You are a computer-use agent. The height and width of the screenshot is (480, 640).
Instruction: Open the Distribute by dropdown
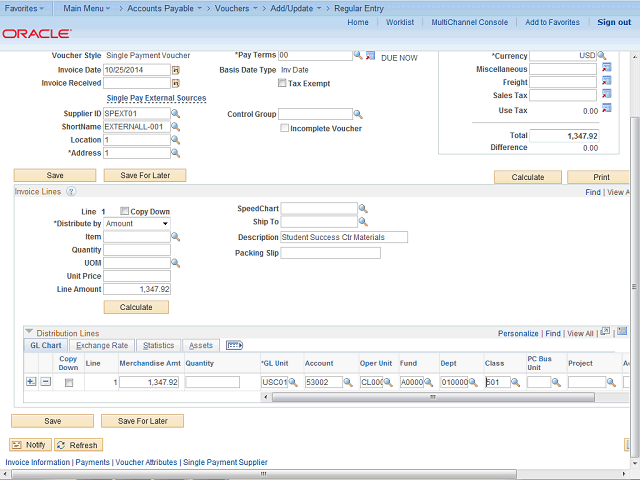[137, 224]
